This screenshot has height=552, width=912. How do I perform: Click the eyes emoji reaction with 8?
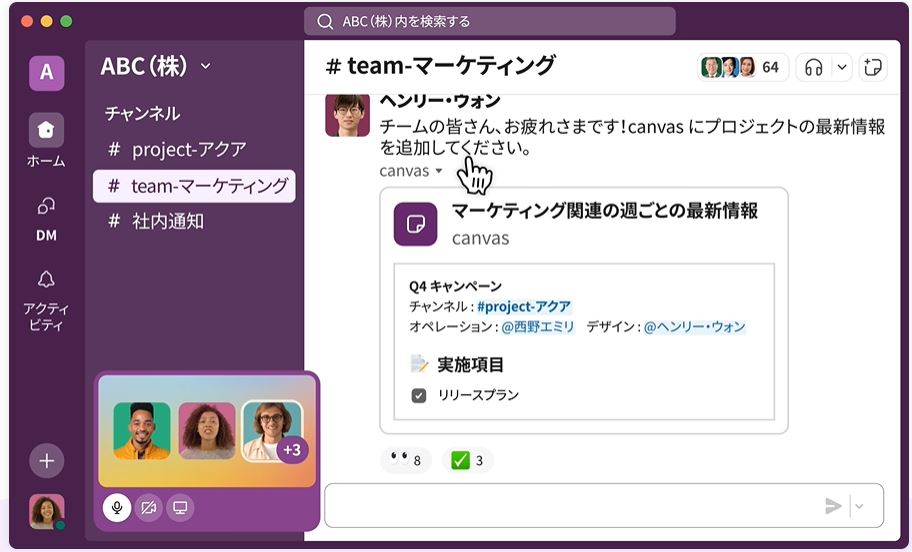(405, 461)
